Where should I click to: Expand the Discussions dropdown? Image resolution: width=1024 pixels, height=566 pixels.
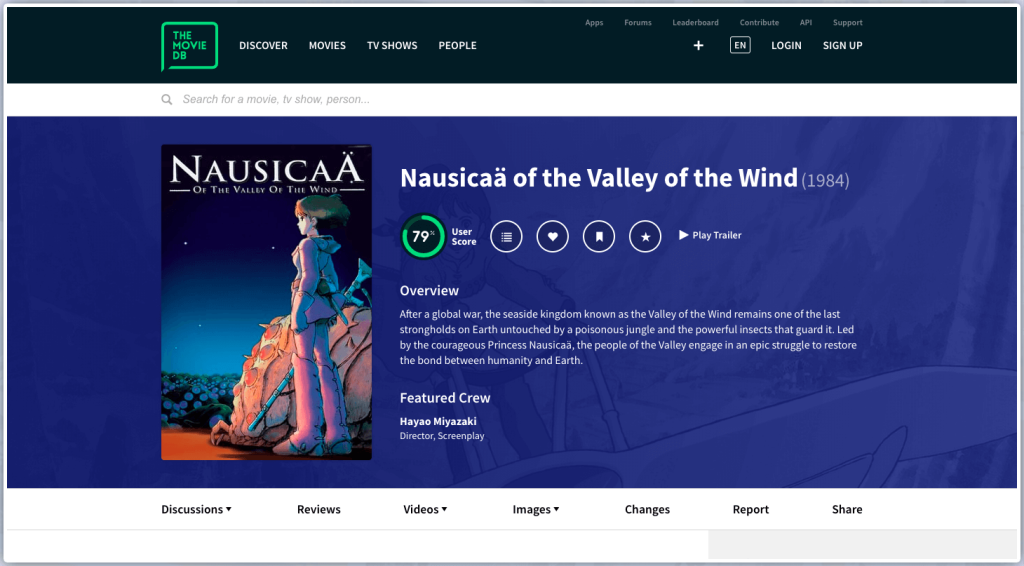tap(196, 509)
